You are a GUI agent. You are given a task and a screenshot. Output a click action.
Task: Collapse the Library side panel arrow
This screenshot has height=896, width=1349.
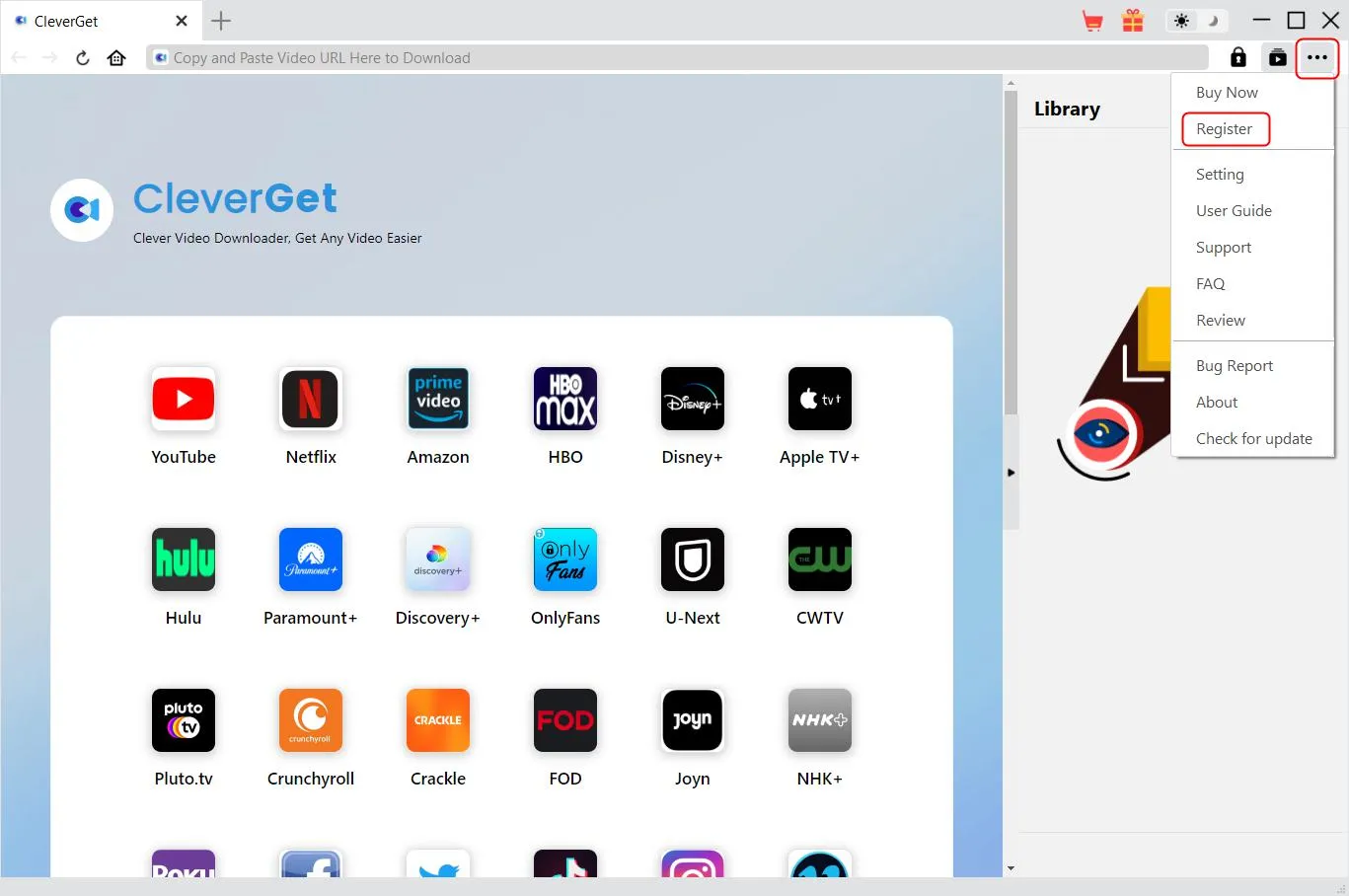pos(1011,473)
